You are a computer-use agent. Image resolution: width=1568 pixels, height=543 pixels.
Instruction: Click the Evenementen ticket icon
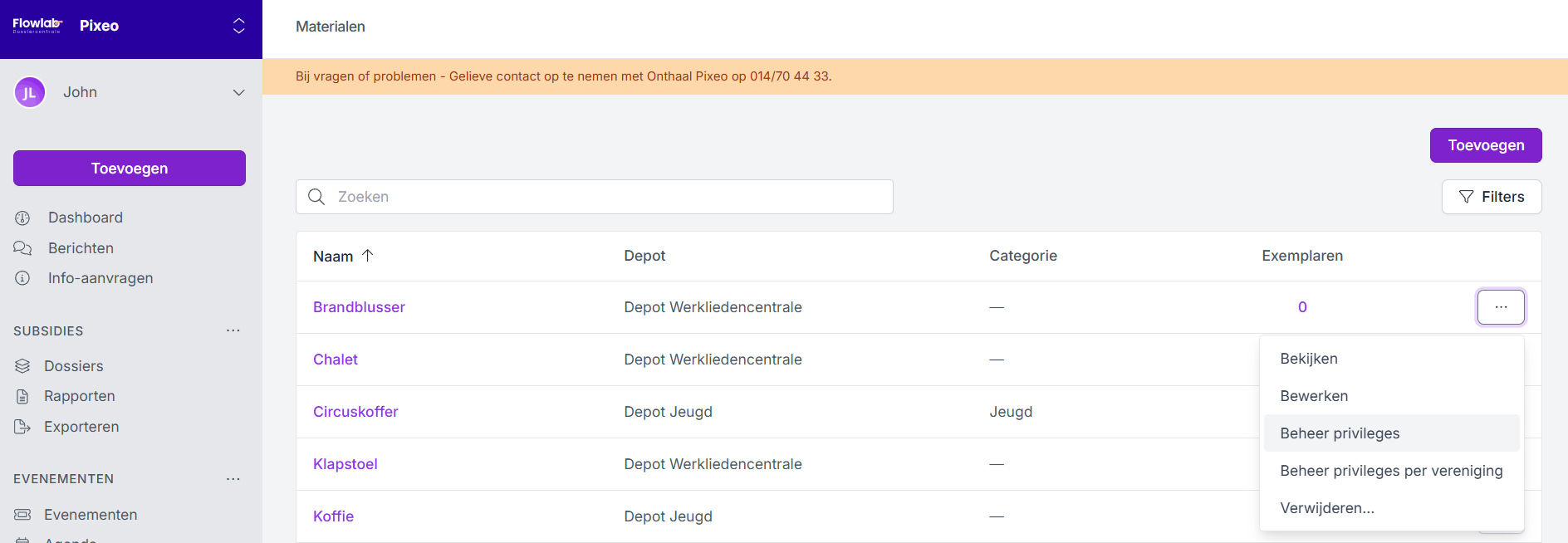tap(22, 515)
